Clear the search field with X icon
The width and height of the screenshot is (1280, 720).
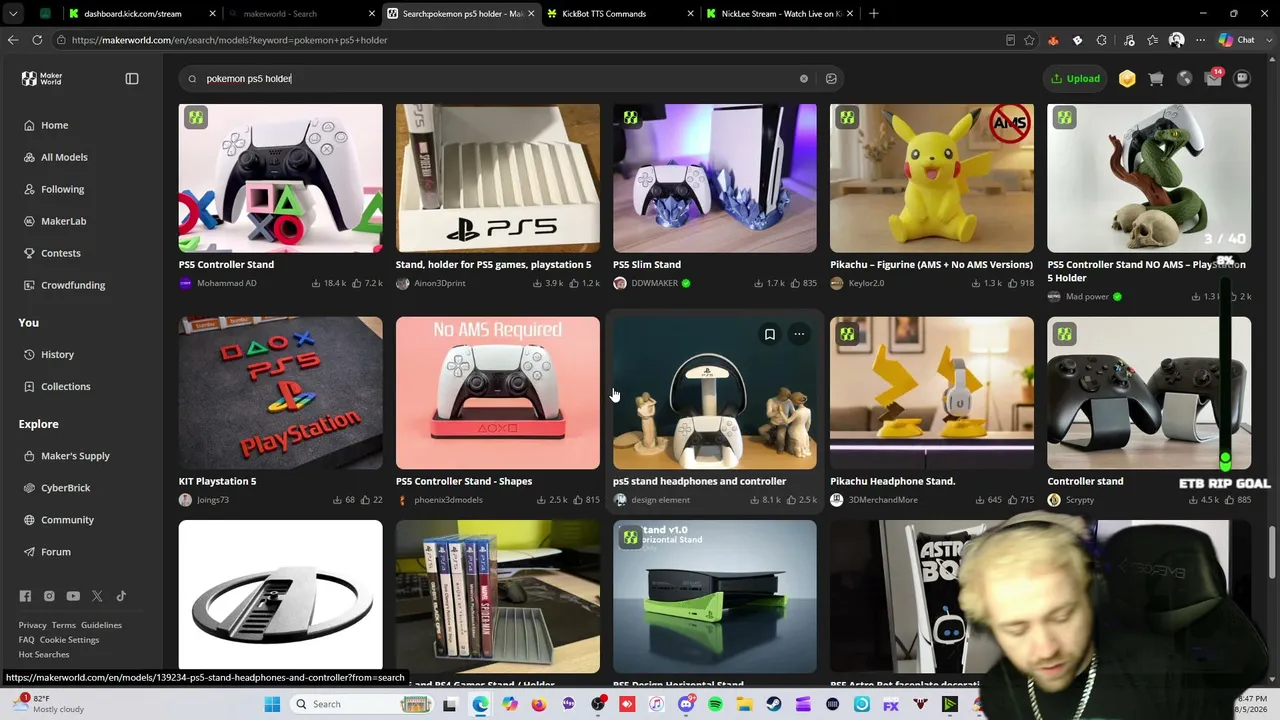(x=804, y=79)
